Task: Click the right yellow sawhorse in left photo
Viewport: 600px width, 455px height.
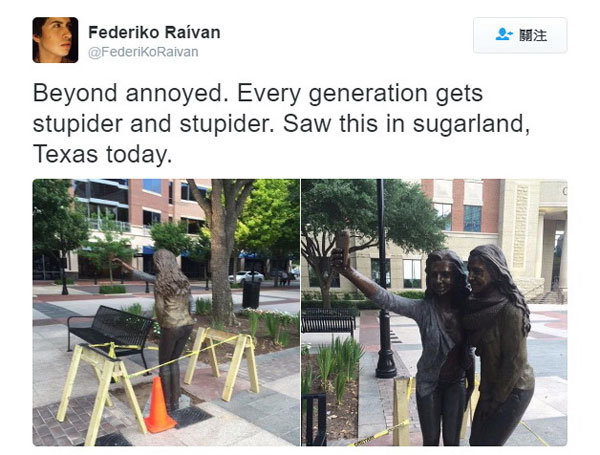Action: click(222, 362)
